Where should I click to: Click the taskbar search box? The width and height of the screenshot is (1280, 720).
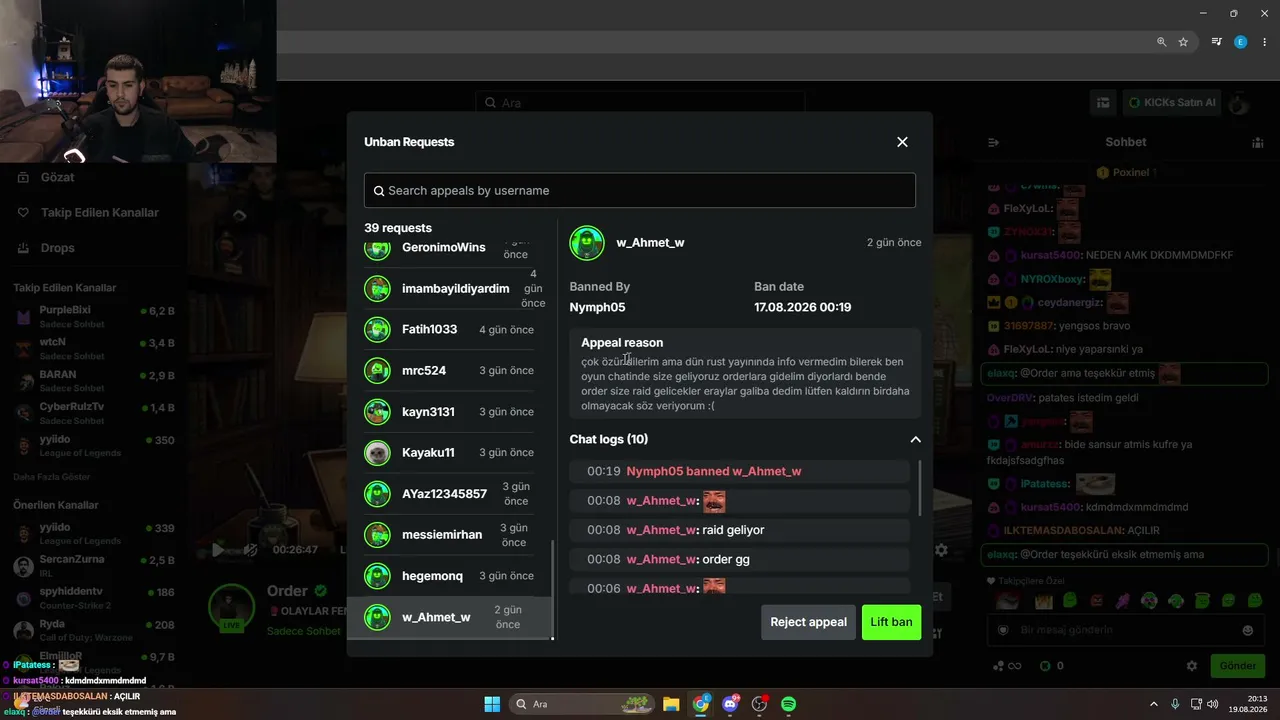583,704
